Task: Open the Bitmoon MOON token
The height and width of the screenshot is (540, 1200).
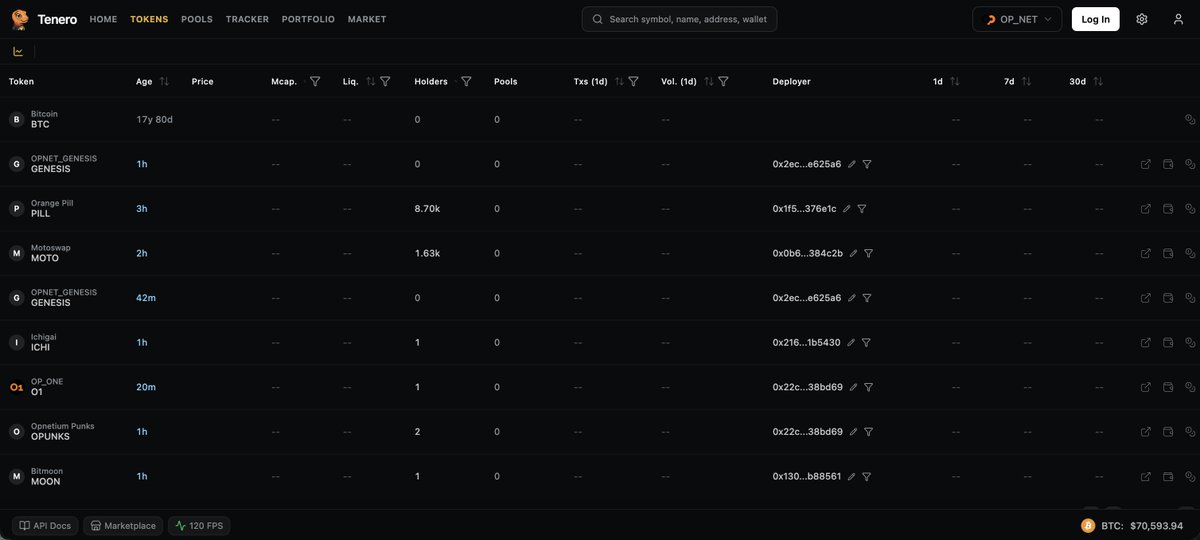Action: pos(36,476)
